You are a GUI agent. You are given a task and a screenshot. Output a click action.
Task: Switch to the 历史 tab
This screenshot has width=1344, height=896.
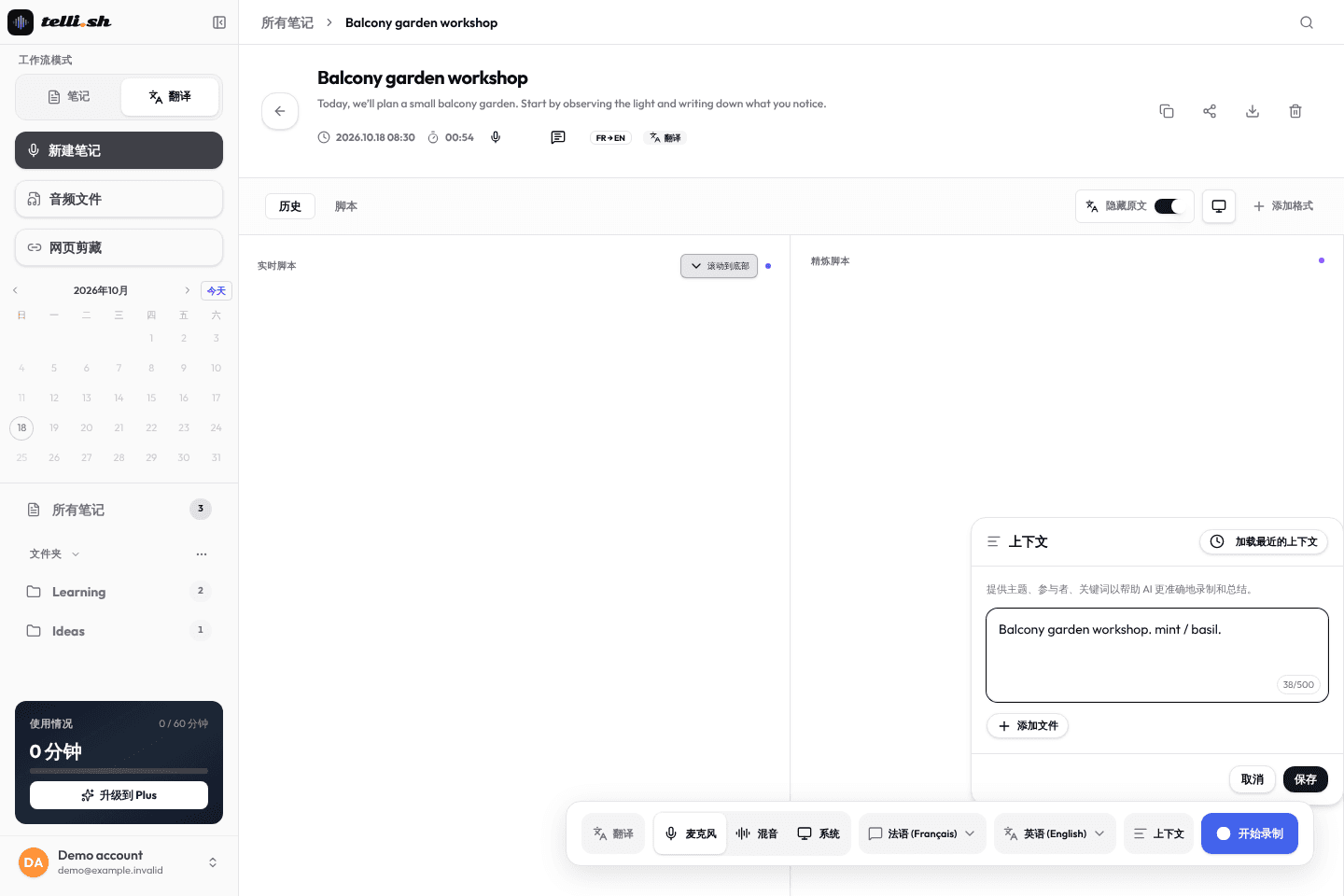pyautogui.click(x=290, y=206)
